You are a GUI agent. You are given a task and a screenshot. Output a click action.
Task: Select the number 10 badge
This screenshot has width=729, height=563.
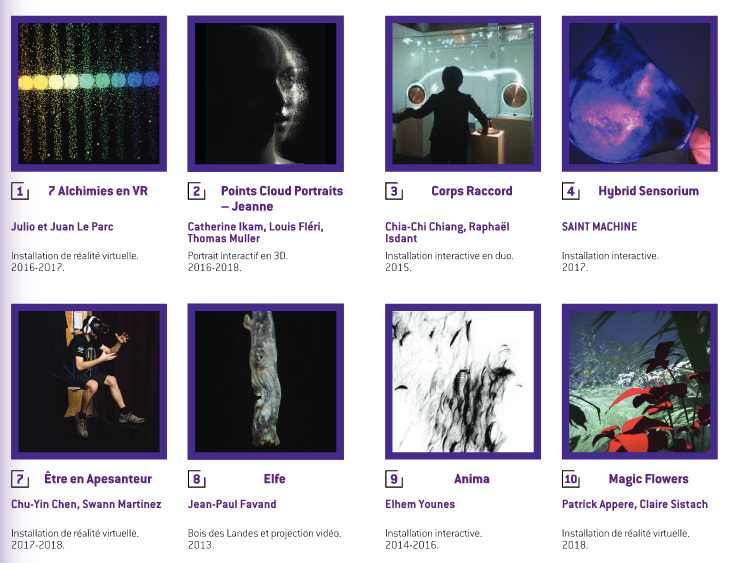[x=572, y=479]
